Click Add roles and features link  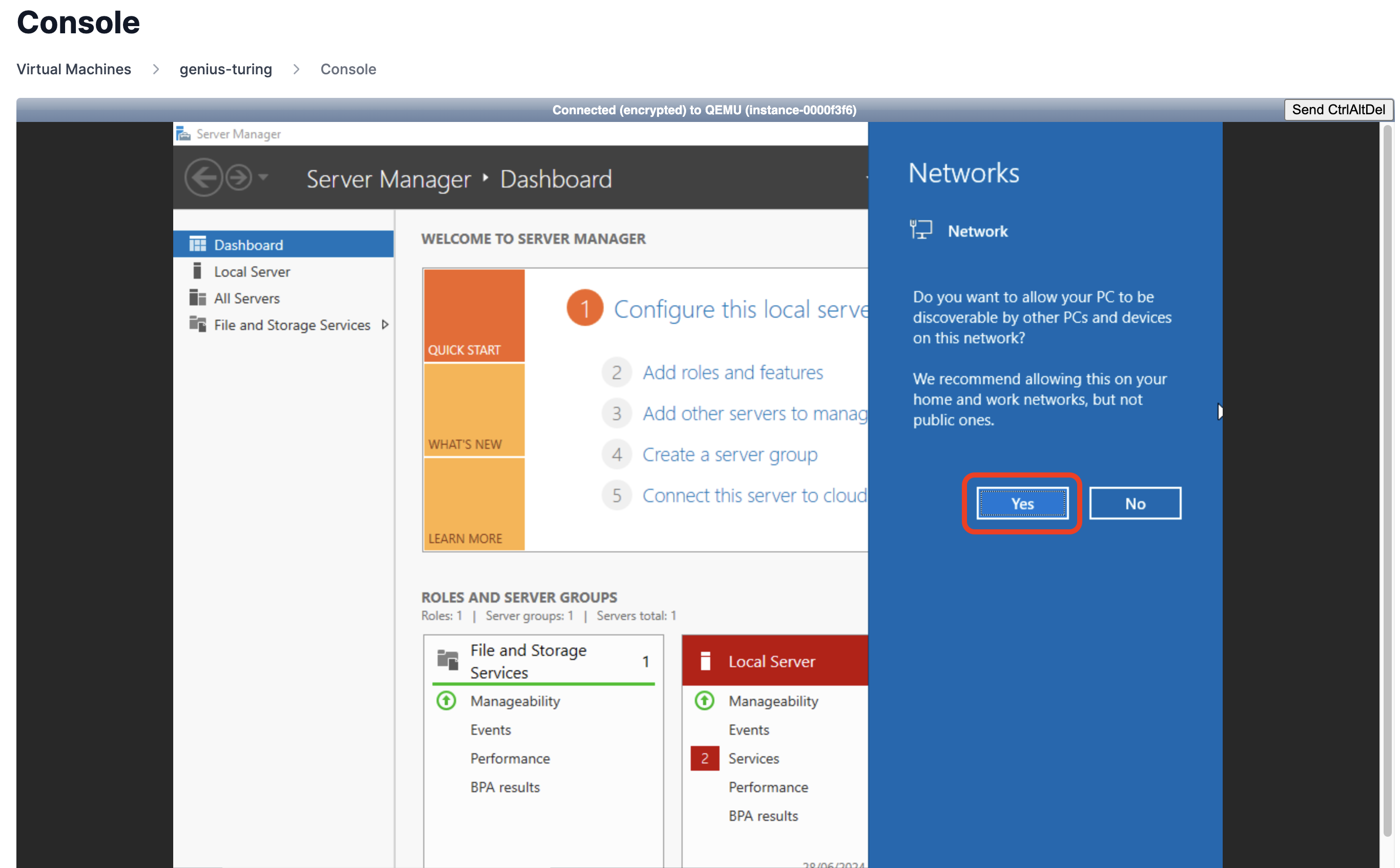click(732, 373)
